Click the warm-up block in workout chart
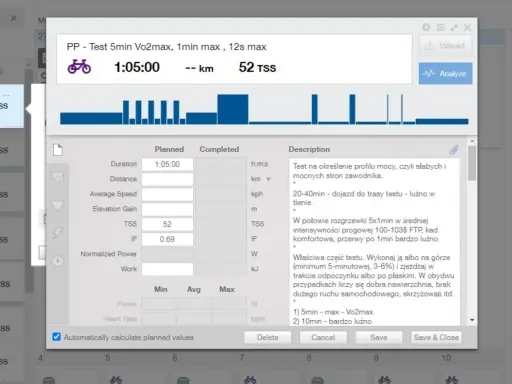Screen dimensions: 512x384 coord(91,118)
